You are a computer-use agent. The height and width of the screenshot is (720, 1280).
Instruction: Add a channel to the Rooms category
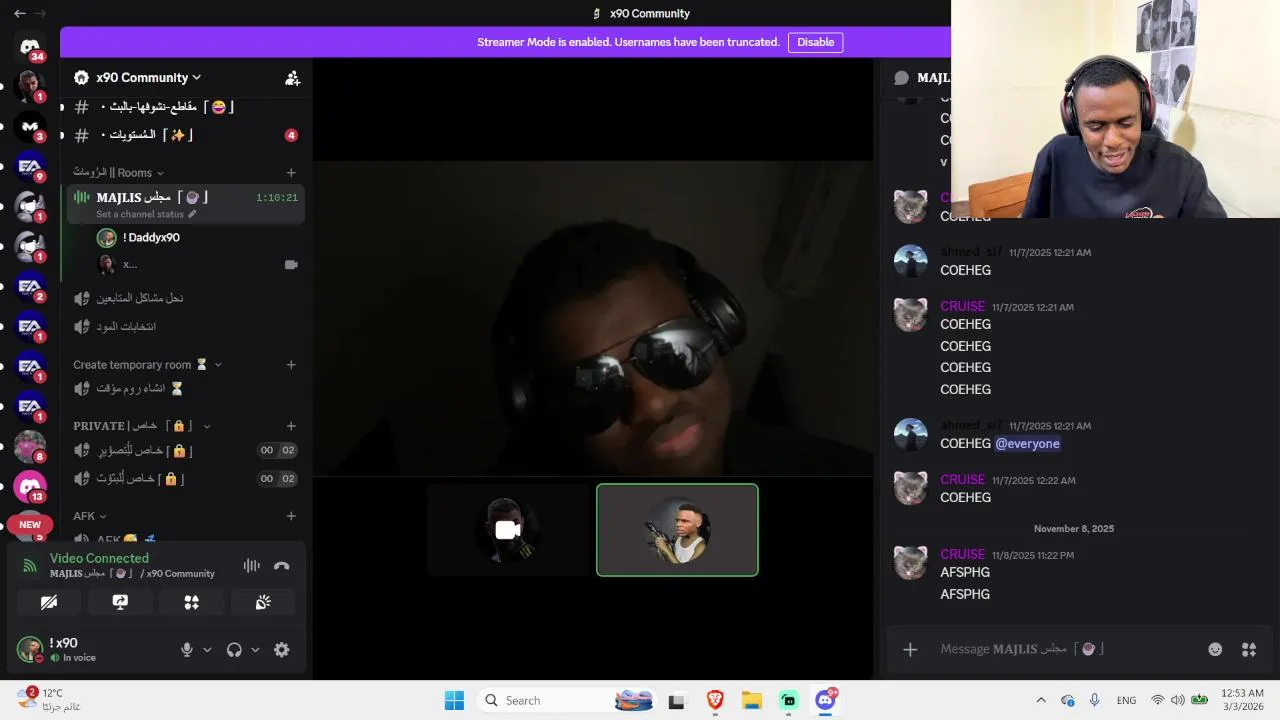(x=291, y=173)
